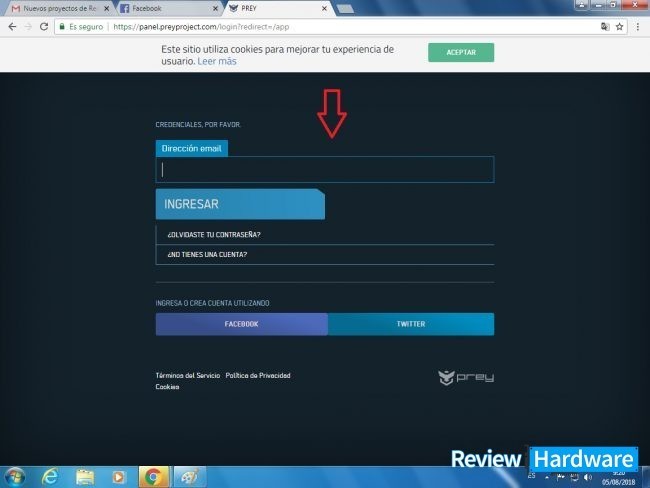Open Política de Privacidad link
Screen dimensions: 650x488
coord(258,376)
